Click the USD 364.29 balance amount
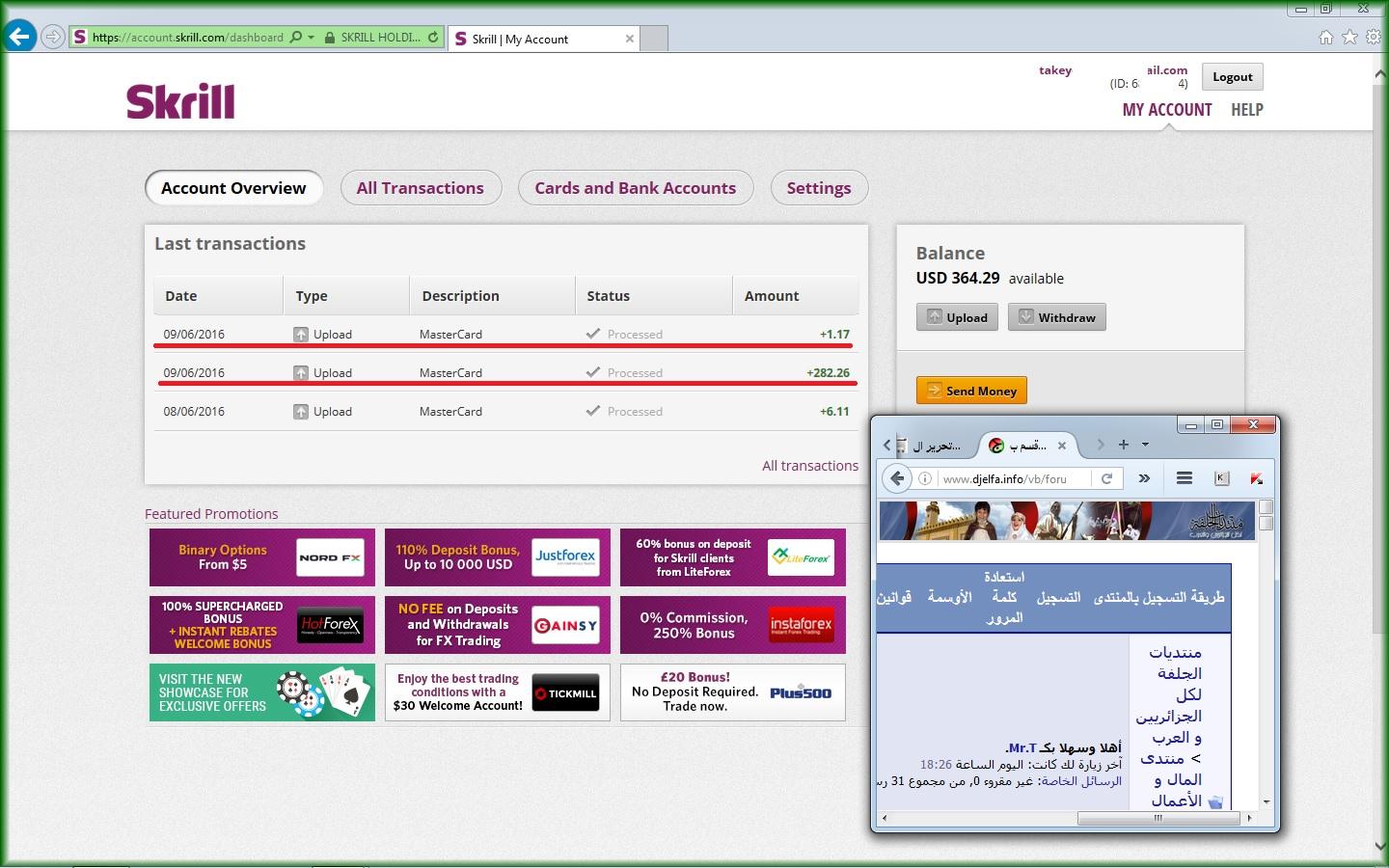 pyautogui.click(x=958, y=279)
